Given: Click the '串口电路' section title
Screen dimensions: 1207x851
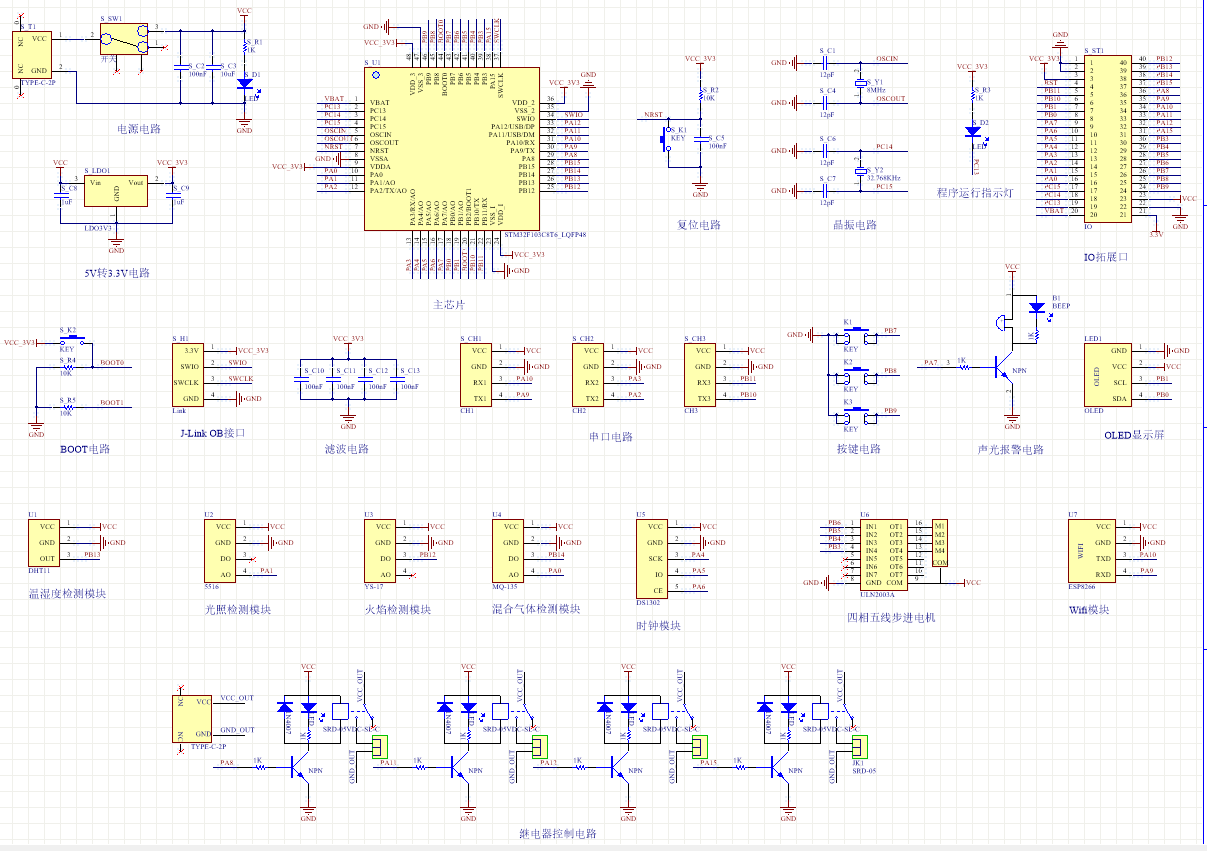Looking at the screenshot, I should pyautogui.click(x=611, y=437).
